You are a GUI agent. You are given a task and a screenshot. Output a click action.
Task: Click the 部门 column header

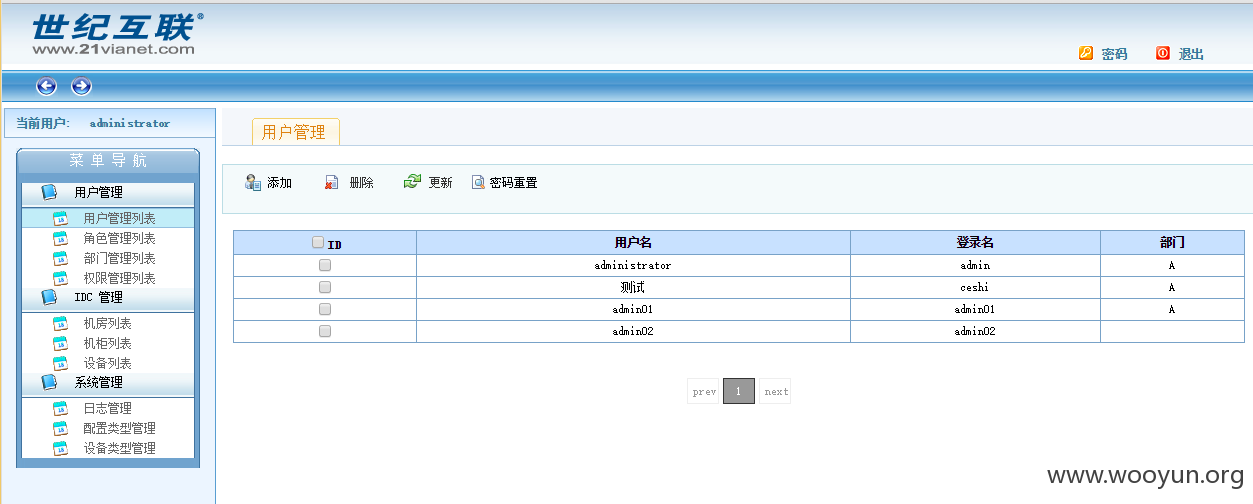coord(1172,243)
